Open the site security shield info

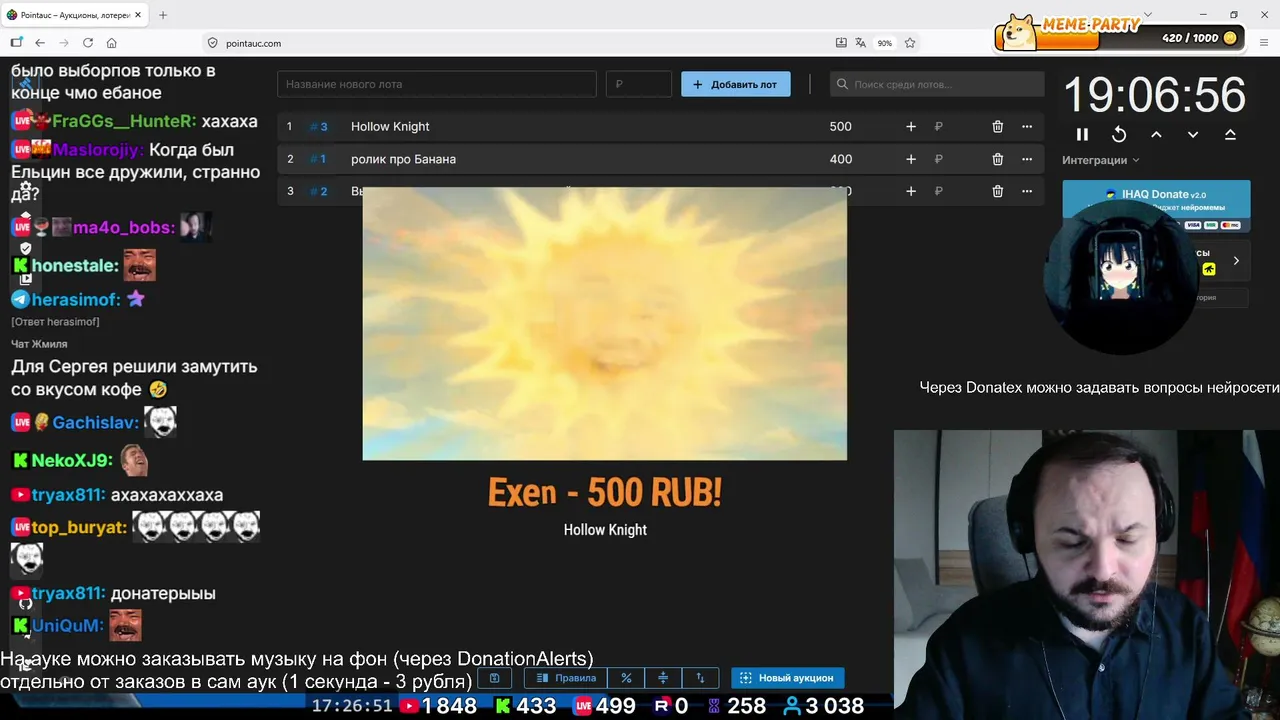(212, 43)
